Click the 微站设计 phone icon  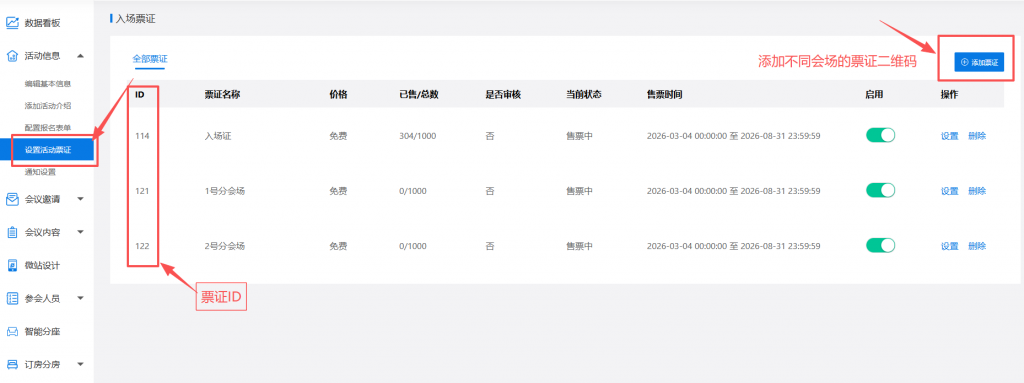pos(12,265)
